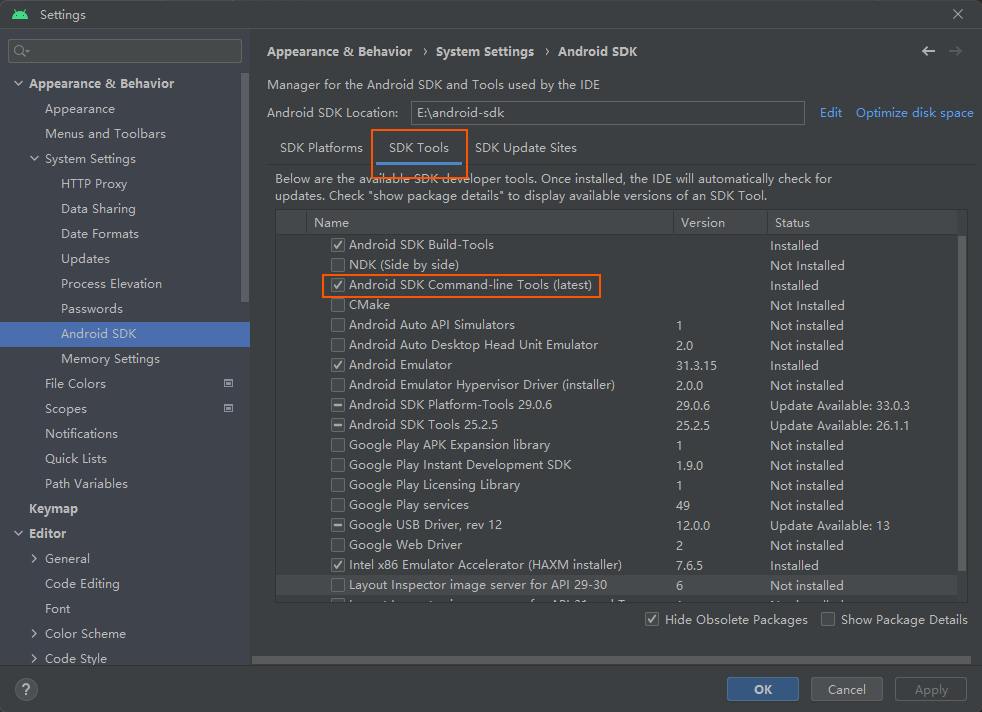982x712 pixels.
Task: Check the CMake checkbox
Action: tap(338, 305)
